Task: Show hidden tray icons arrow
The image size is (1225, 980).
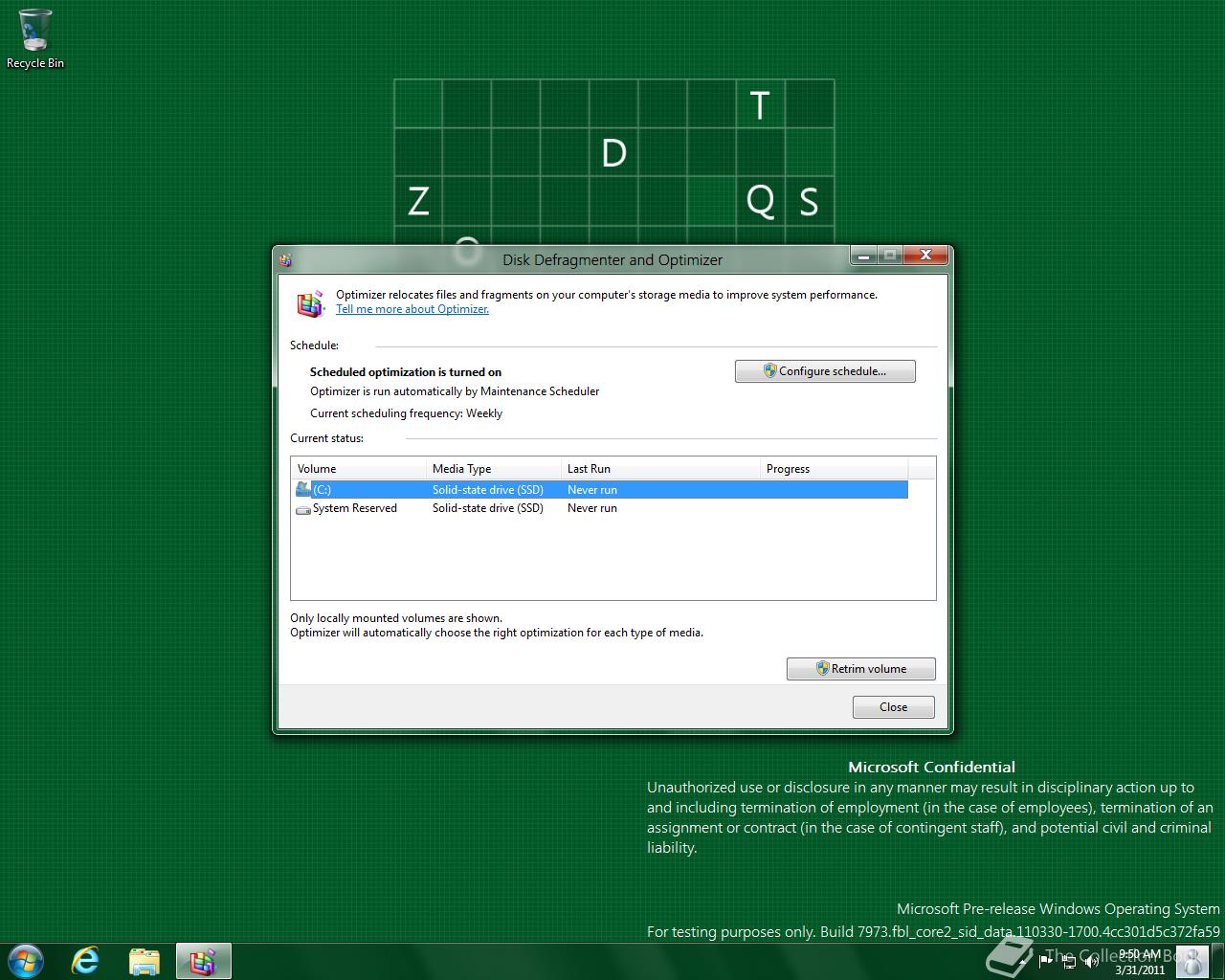Action: 1023,961
